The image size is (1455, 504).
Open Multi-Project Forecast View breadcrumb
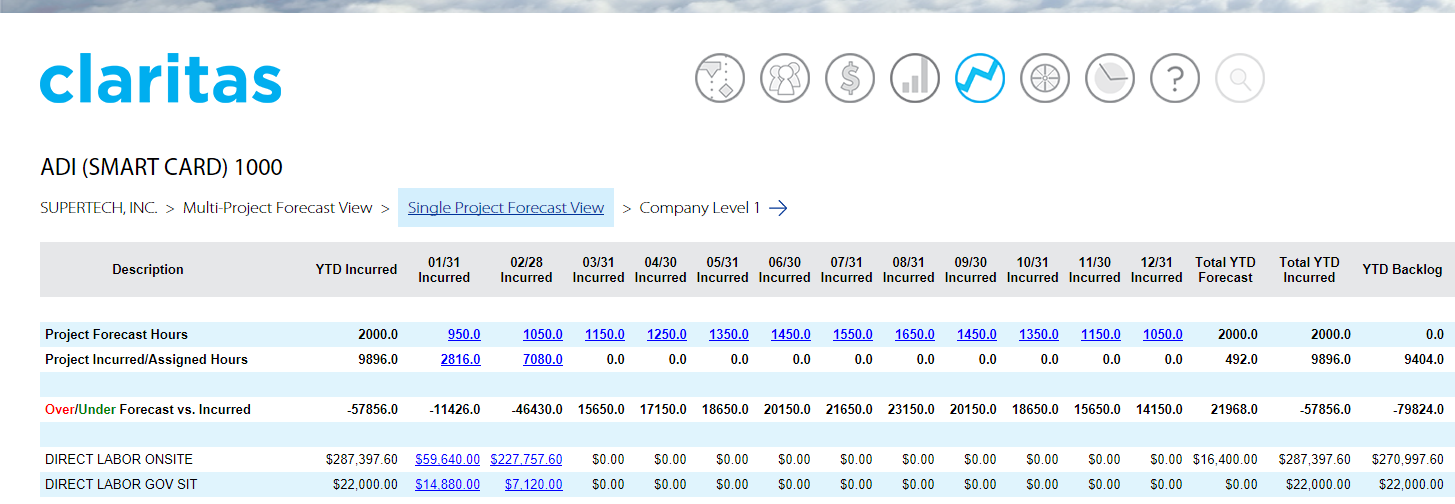(x=278, y=208)
